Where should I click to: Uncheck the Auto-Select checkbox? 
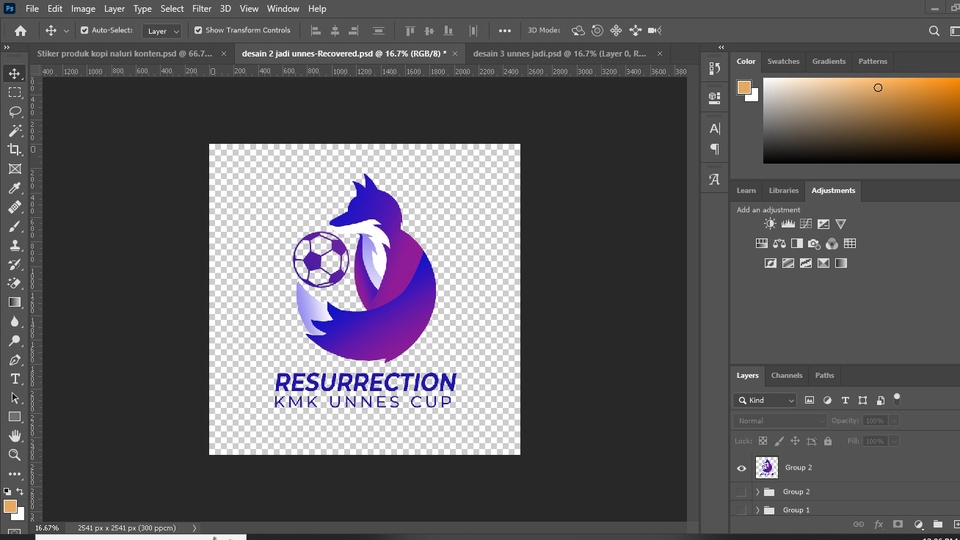84,31
